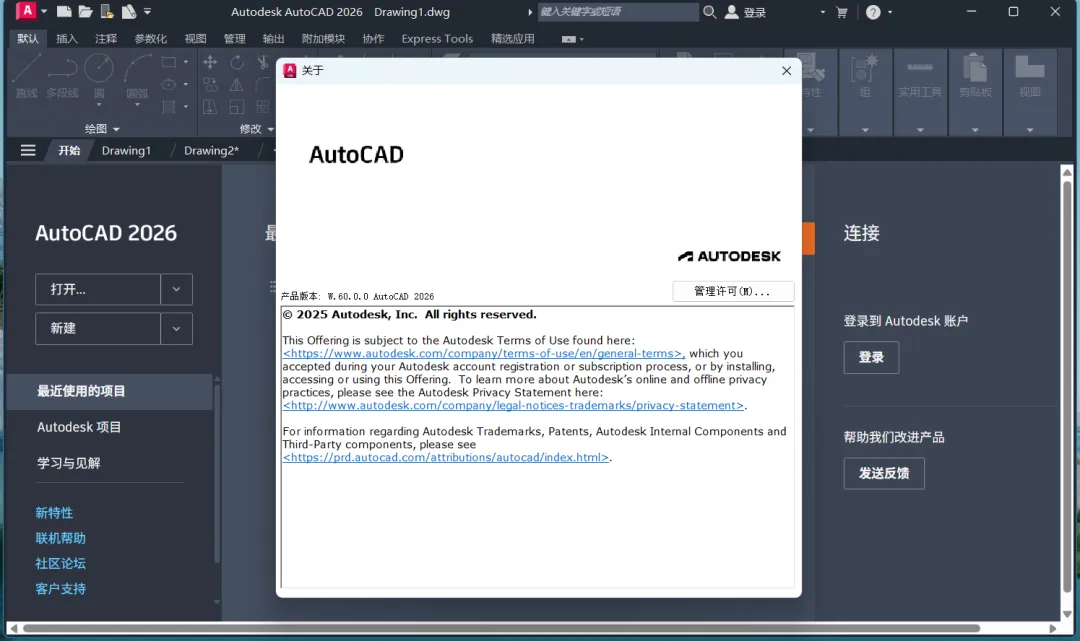Viewport: 1080px width, 641px height.
Task: Select the Hatch draw tool
Action: click(169, 107)
